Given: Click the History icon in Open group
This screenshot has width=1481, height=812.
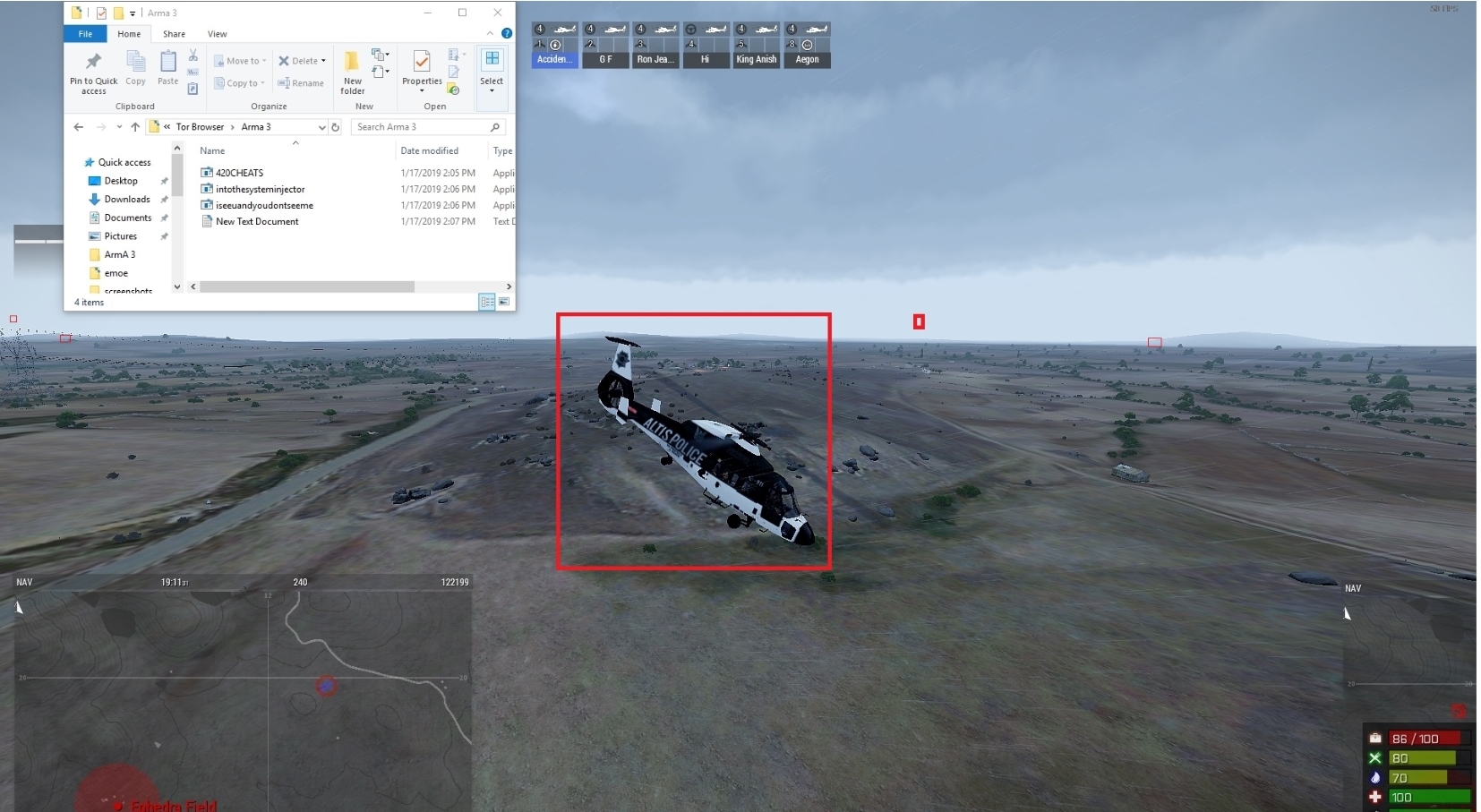Looking at the screenshot, I should (x=453, y=89).
